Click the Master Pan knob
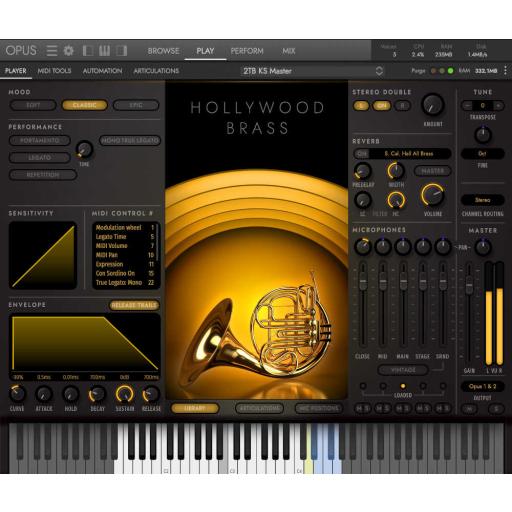Screen dimensions: 512x512 pyautogui.click(x=482, y=247)
